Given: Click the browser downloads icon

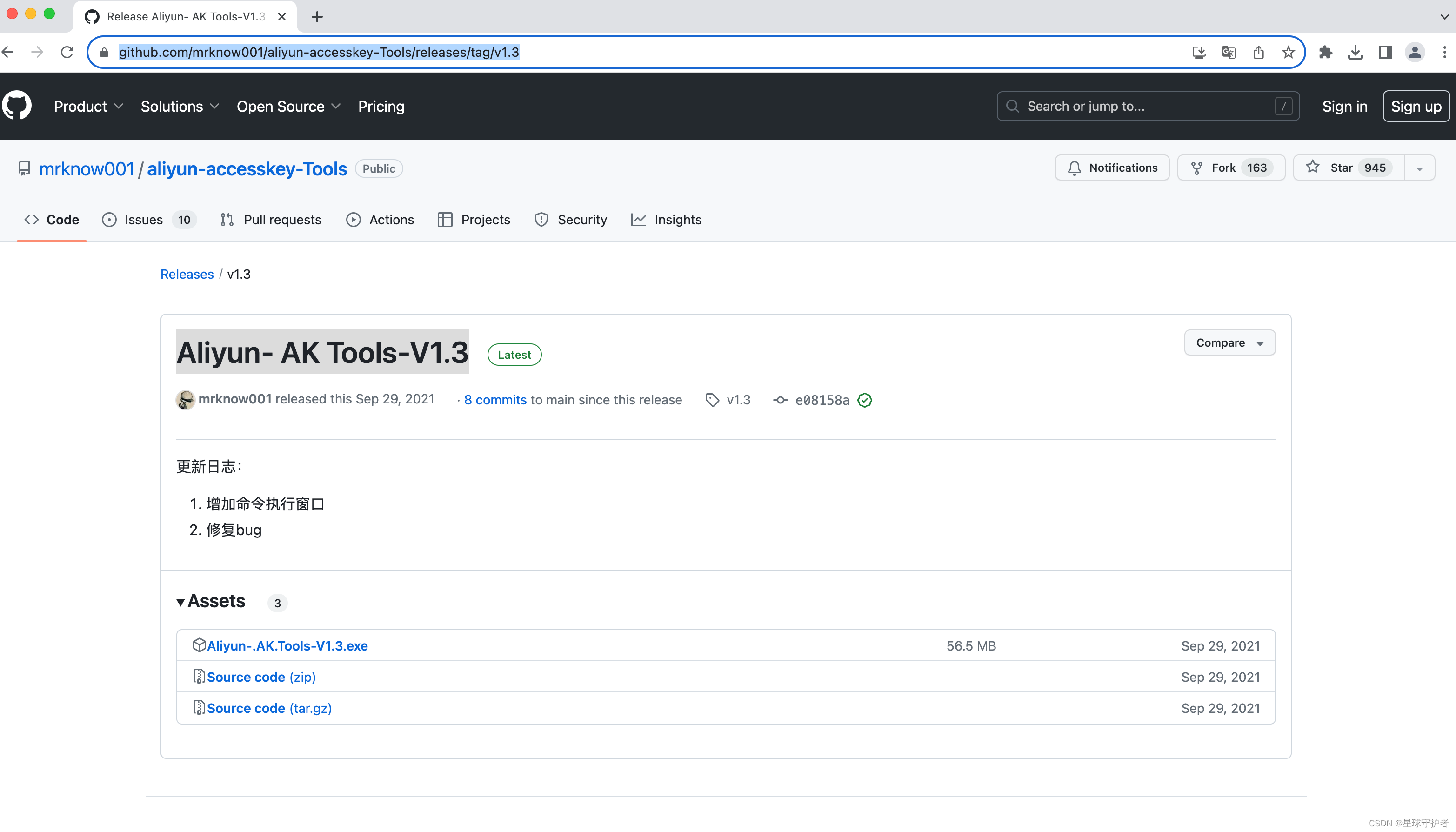Looking at the screenshot, I should [x=1355, y=52].
